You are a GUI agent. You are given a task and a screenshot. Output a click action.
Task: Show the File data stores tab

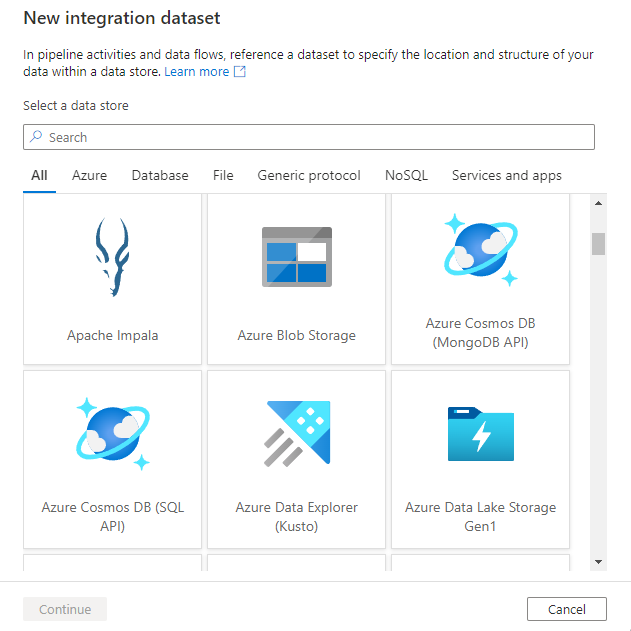(x=223, y=175)
